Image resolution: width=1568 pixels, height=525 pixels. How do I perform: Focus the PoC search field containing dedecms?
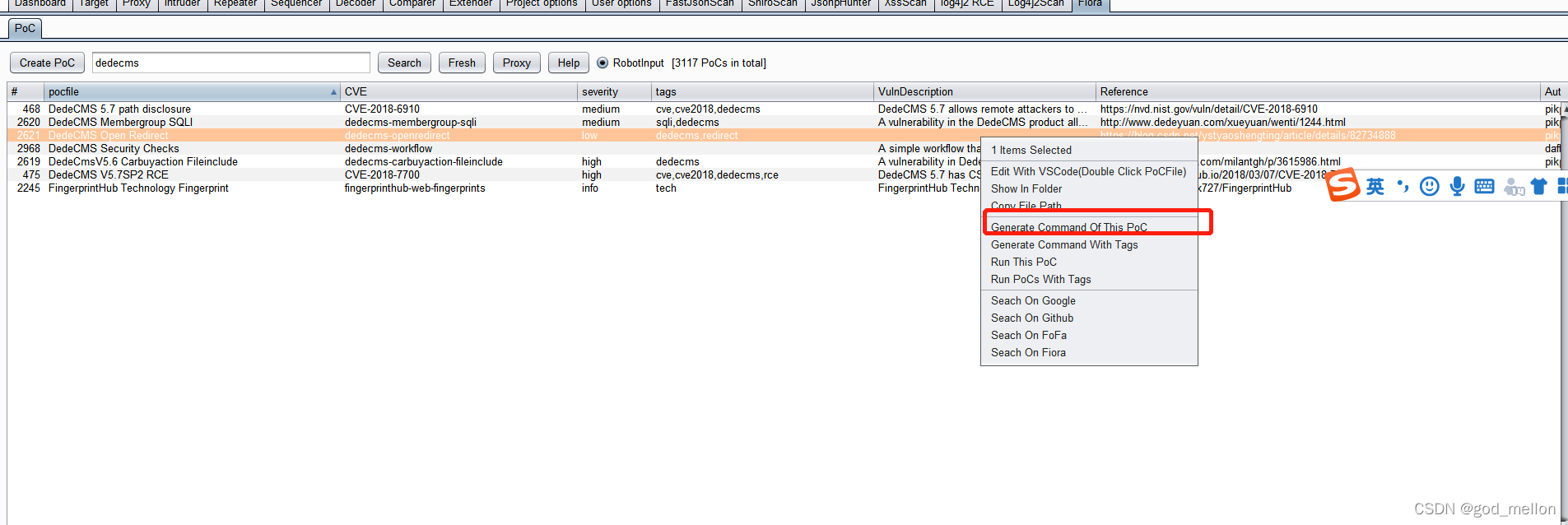click(x=230, y=63)
